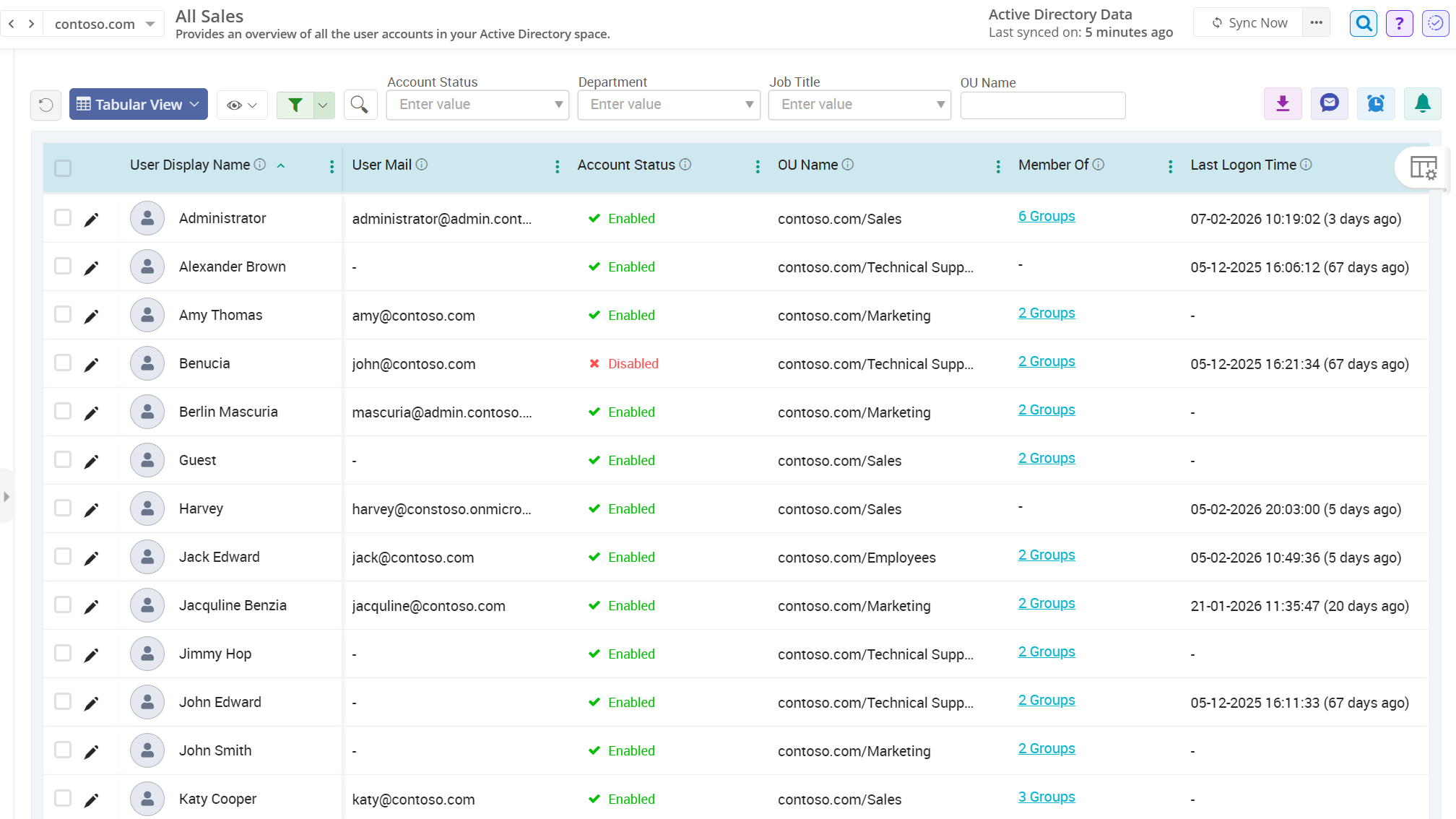Open the column settings gear icon
This screenshot has height=819, width=1456.
click(x=1423, y=168)
